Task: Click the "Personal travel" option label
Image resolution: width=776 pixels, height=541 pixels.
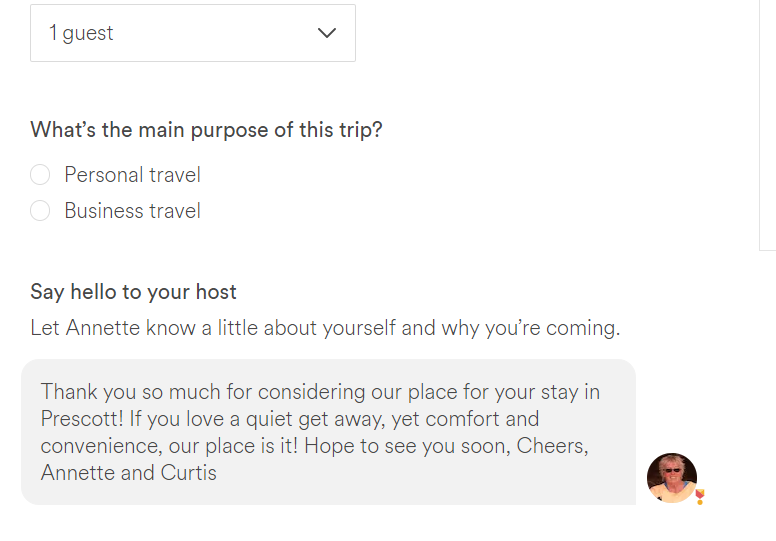Action: (x=132, y=175)
